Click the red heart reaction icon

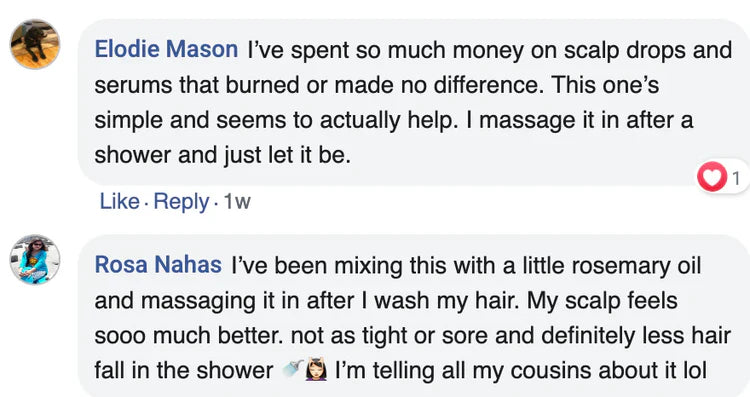click(x=712, y=177)
